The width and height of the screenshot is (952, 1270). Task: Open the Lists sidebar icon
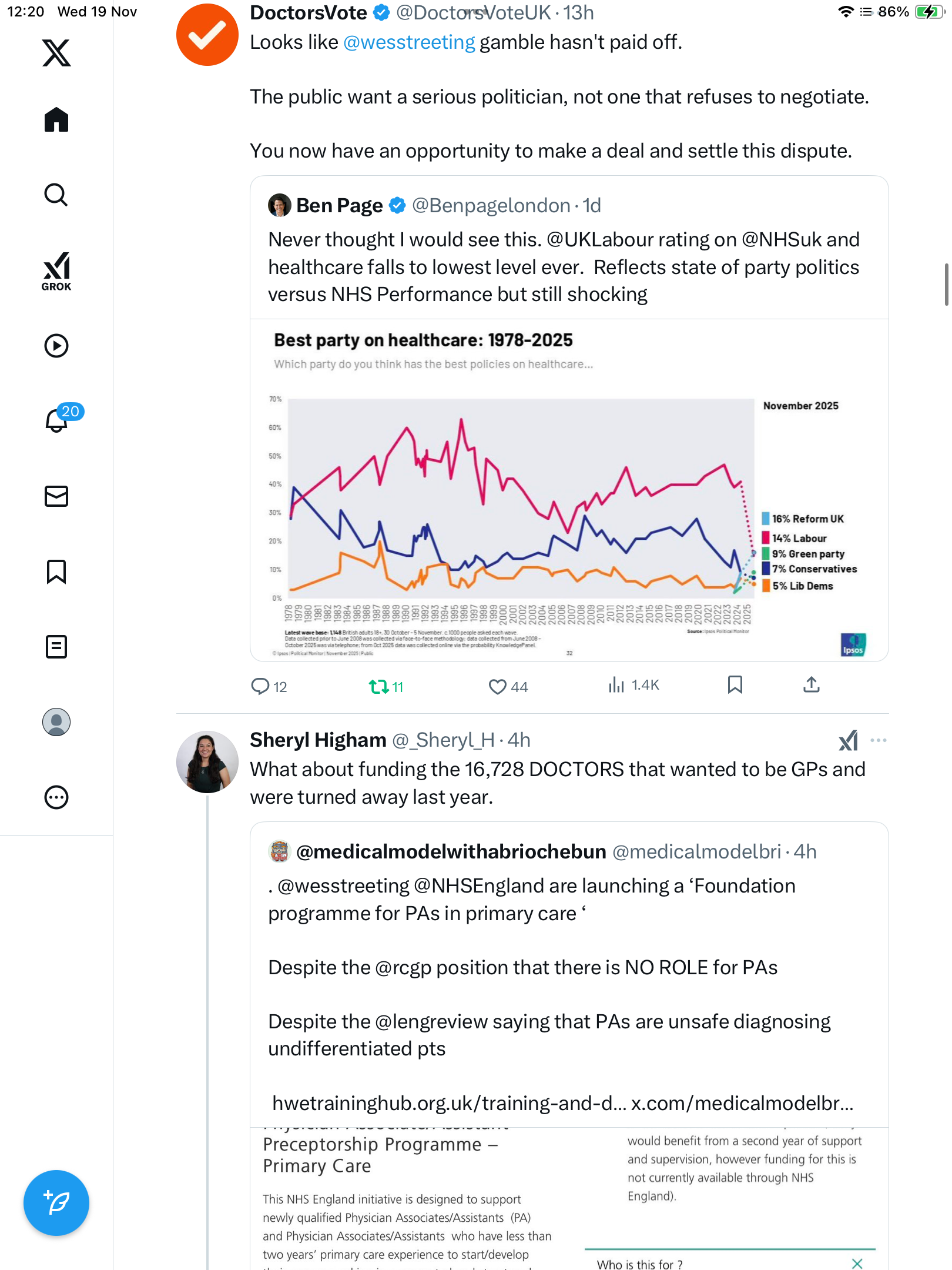pyautogui.click(x=56, y=647)
